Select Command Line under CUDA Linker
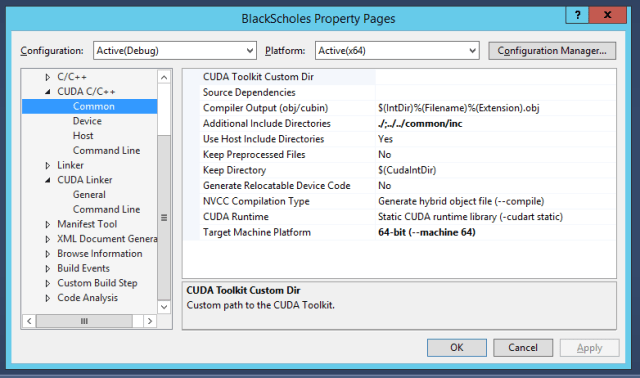Image resolution: width=640 pixels, height=378 pixels. click(x=106, y=209)
